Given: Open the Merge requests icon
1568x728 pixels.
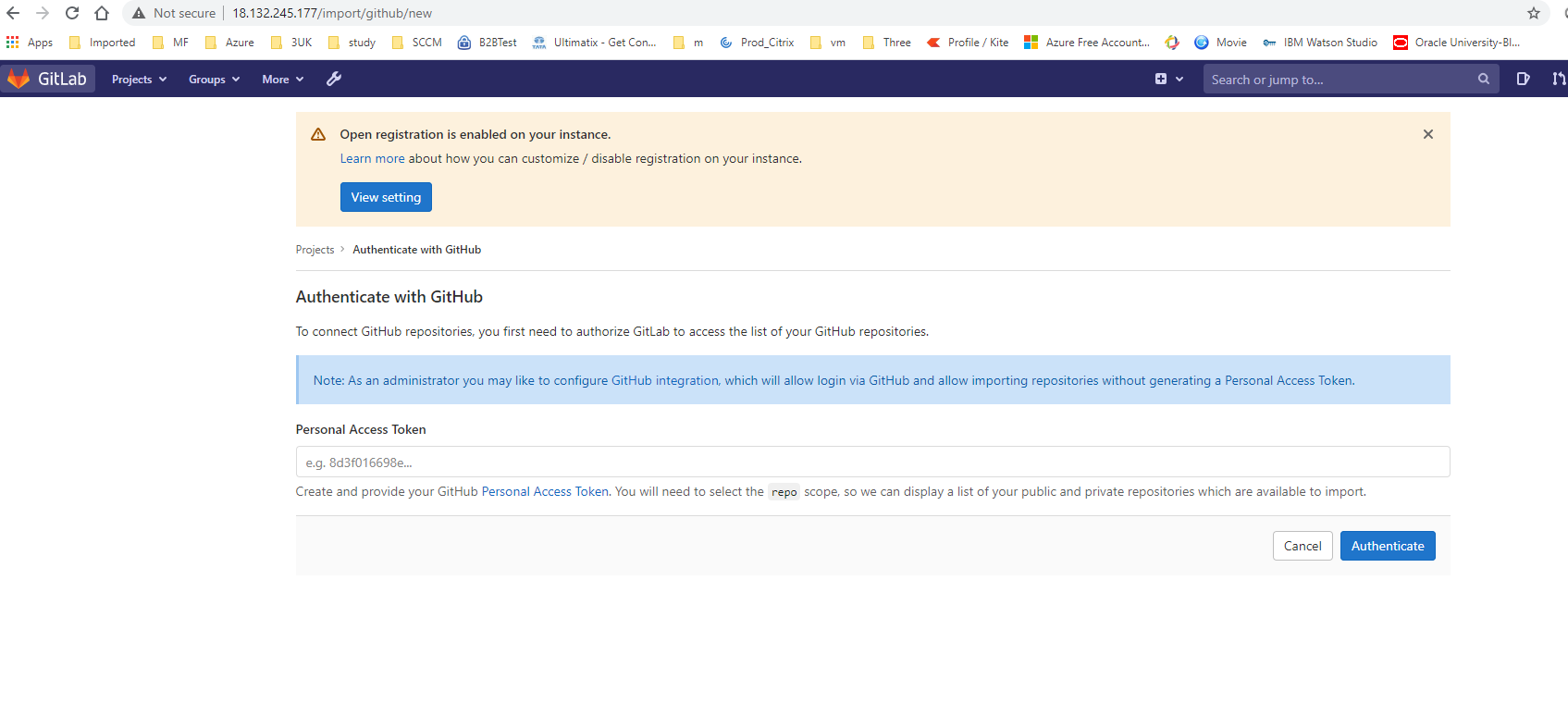Looking at the screenshot, I should pos(1559,79).
